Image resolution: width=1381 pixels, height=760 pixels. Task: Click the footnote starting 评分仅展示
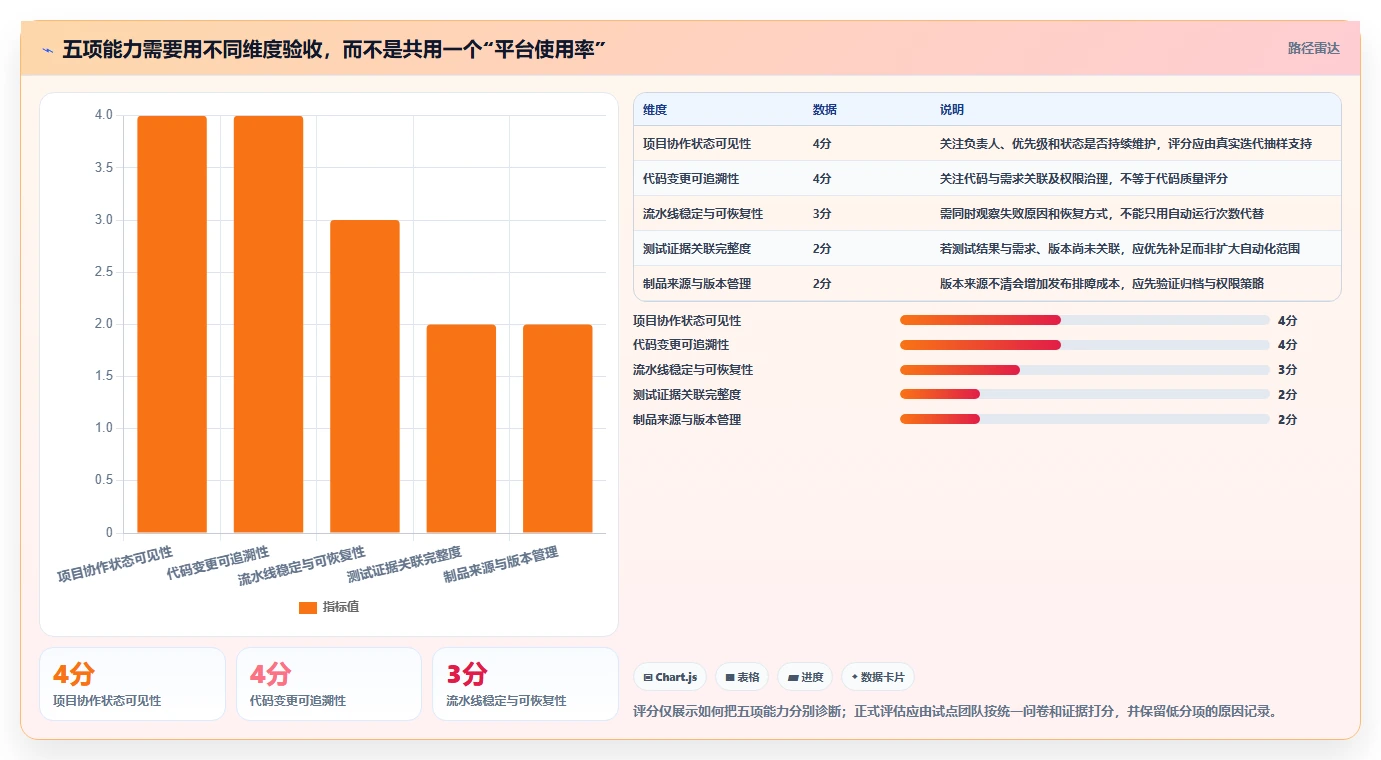tap(956, 712)
